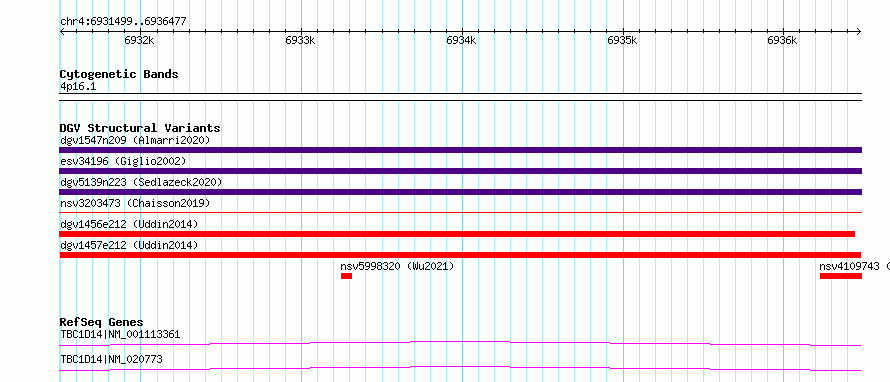Open variant dgv1547n209 (Almarri2020) label
The width and height of the screenshot is (890, 382).
[135, 140]
